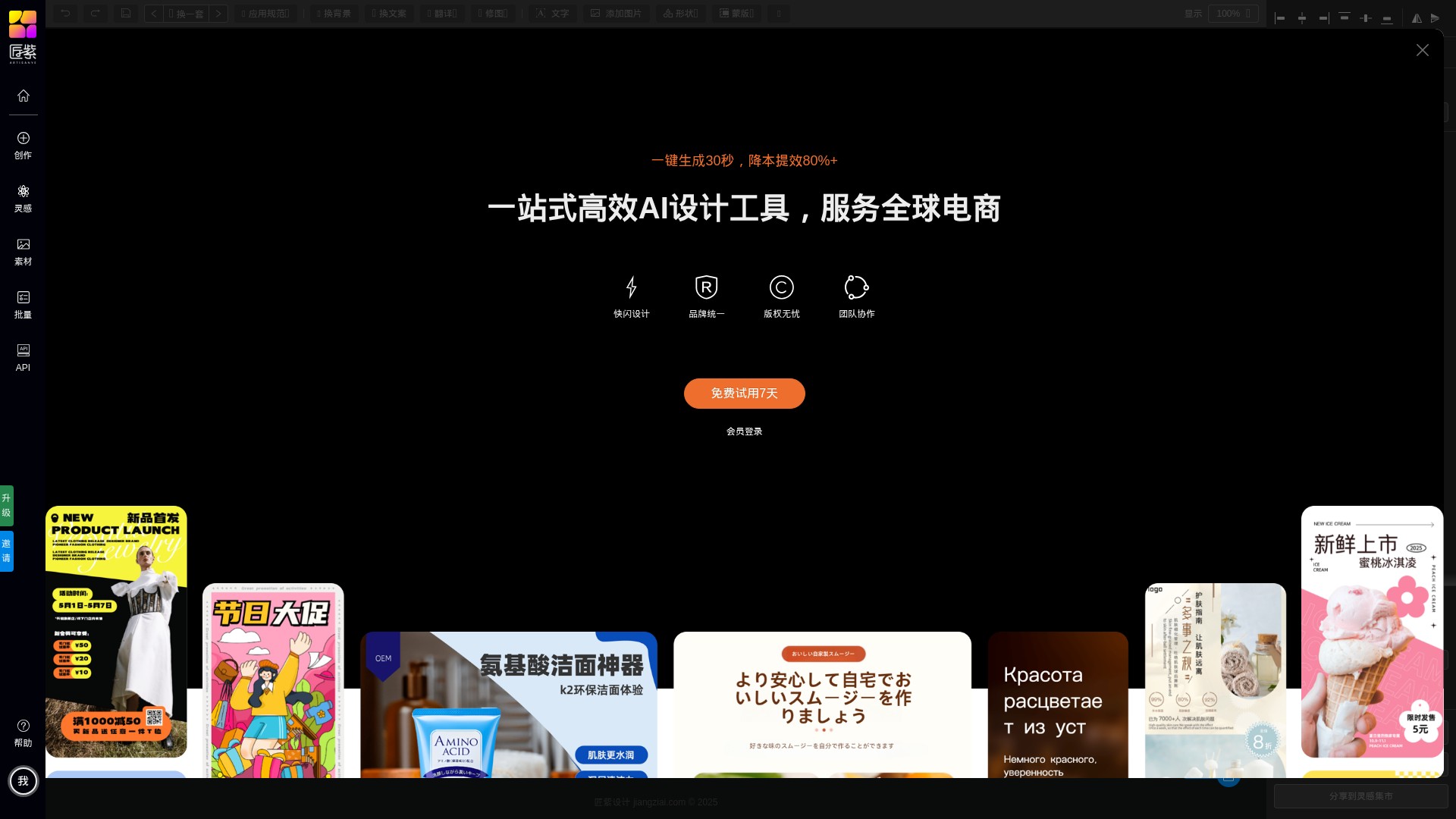Click the 升级 upgrade side tab
The width and height of the screenshot is (1456, 819).
6,505
